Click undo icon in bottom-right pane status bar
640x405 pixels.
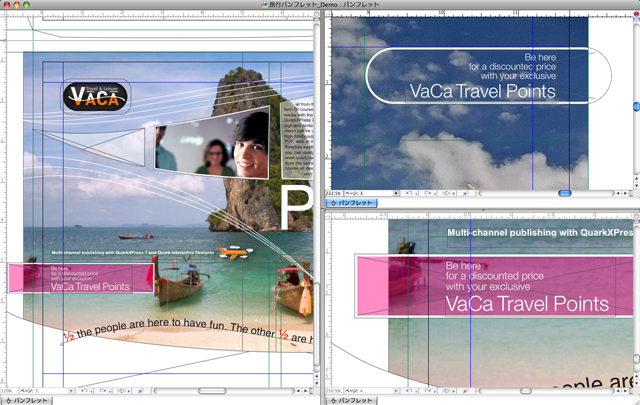(409, 391)
